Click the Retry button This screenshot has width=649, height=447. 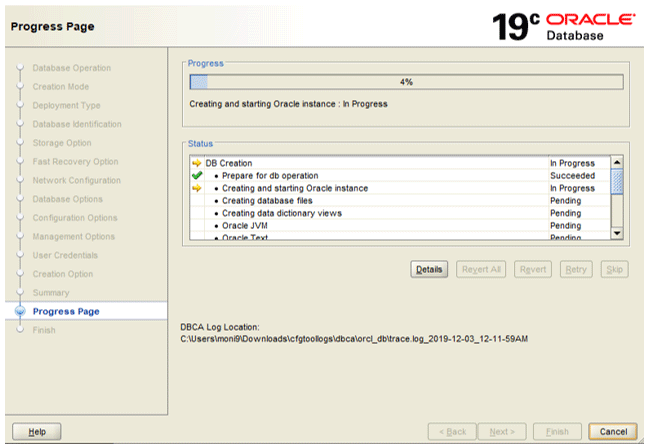pyautogui.click(x=576, y=269)
